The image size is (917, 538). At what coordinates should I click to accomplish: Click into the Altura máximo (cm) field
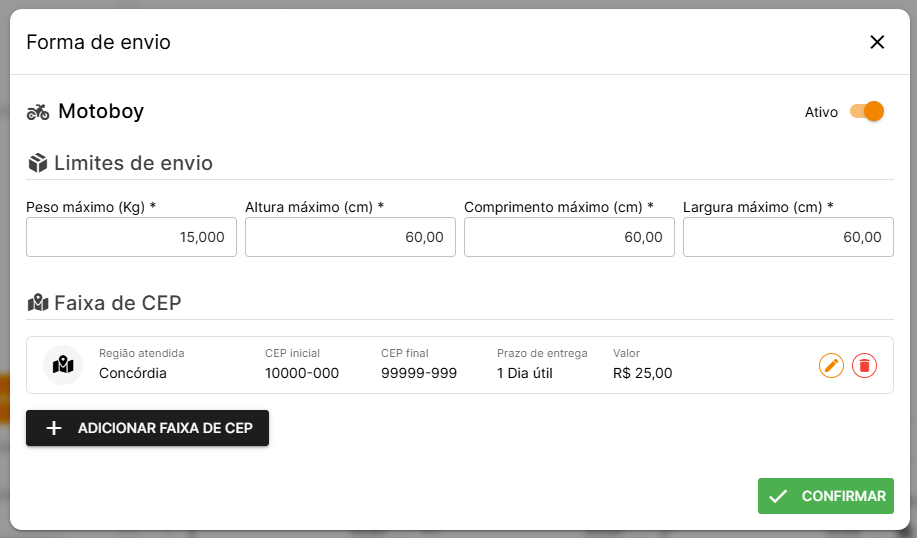(x=350, y=237)
